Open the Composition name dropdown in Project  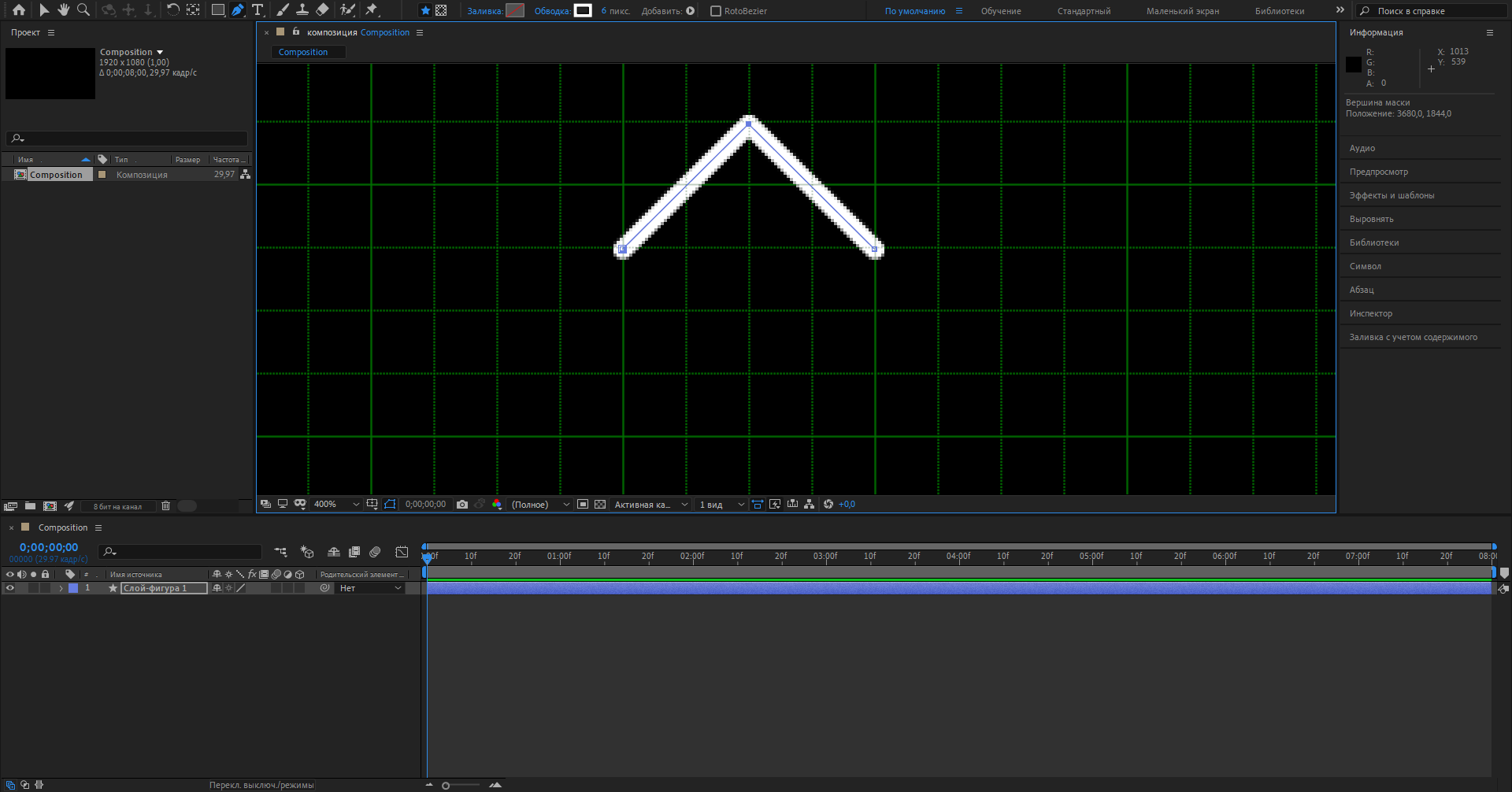(160, 52)
